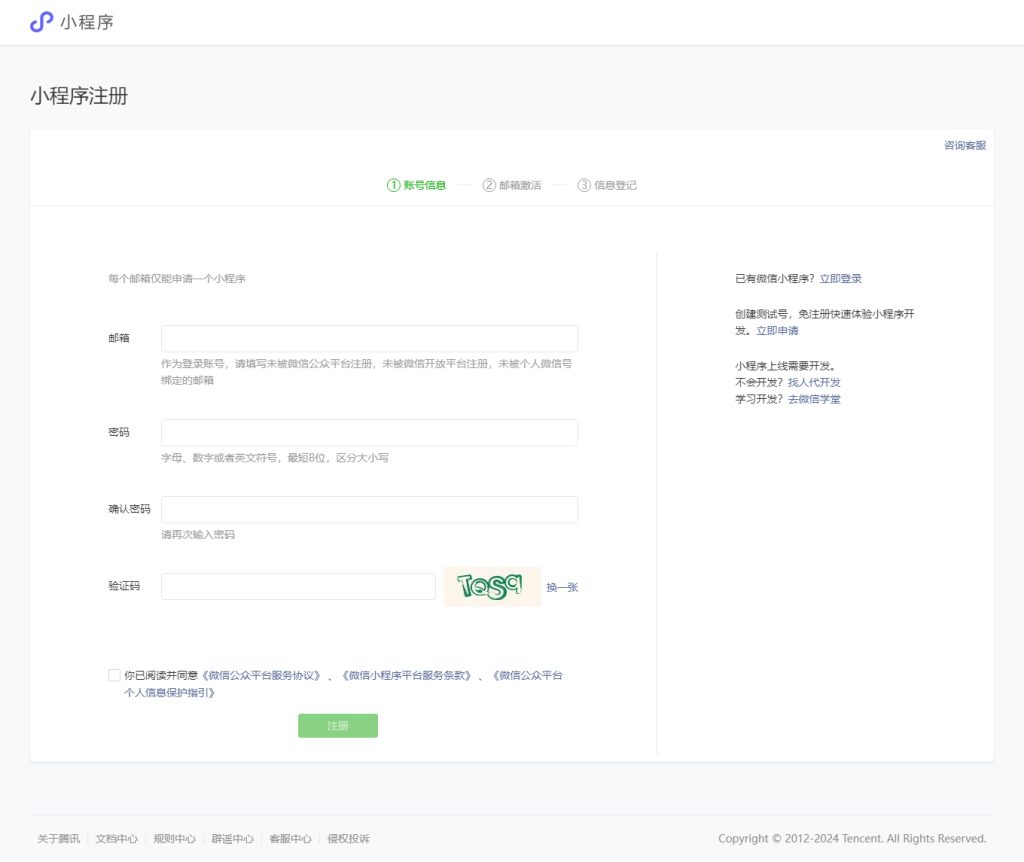The height and width of the screenshot is (862, 1024).
Task: Open 微信公众平台服务协议 link
Action: click(x=261, y=675)
